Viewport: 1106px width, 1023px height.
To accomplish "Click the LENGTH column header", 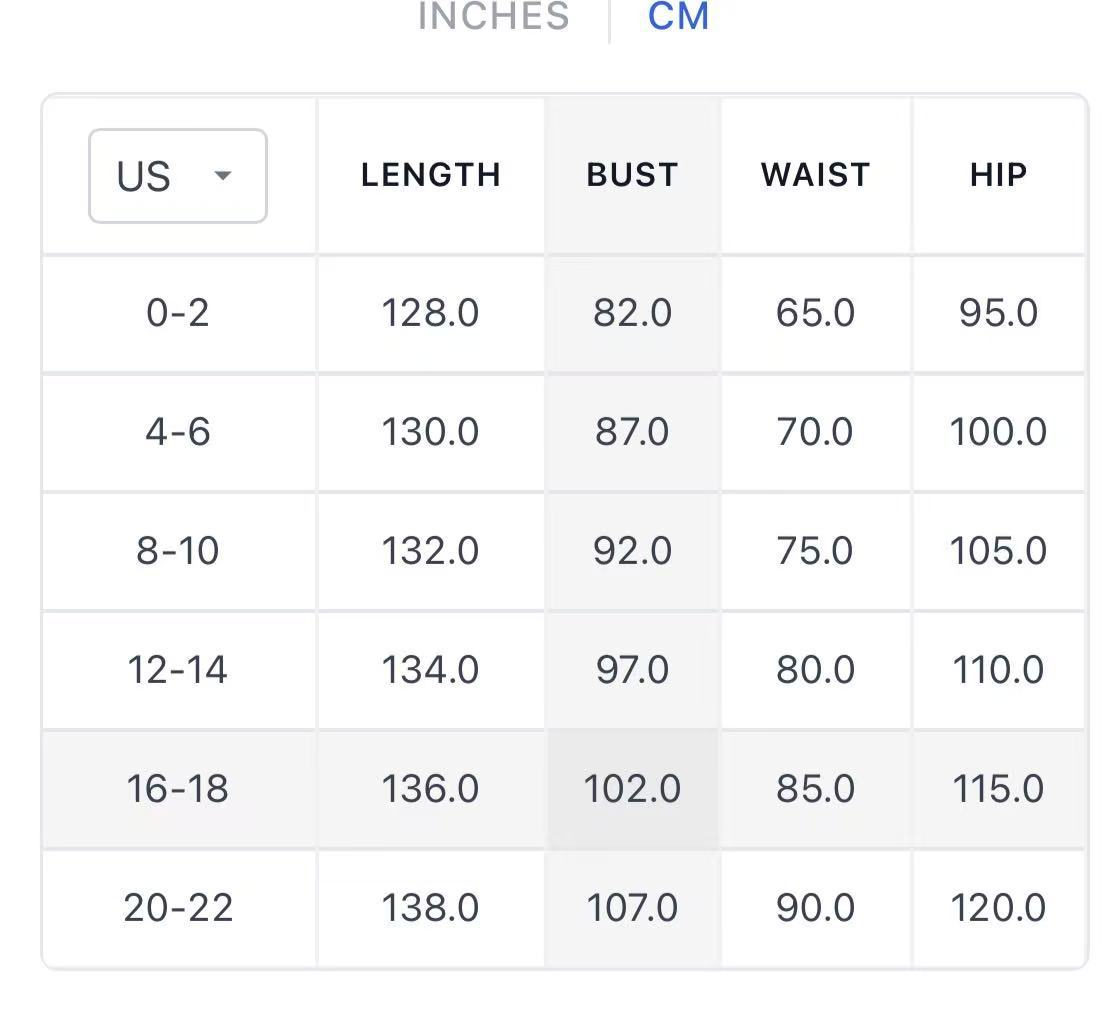I will pos(430,175).
